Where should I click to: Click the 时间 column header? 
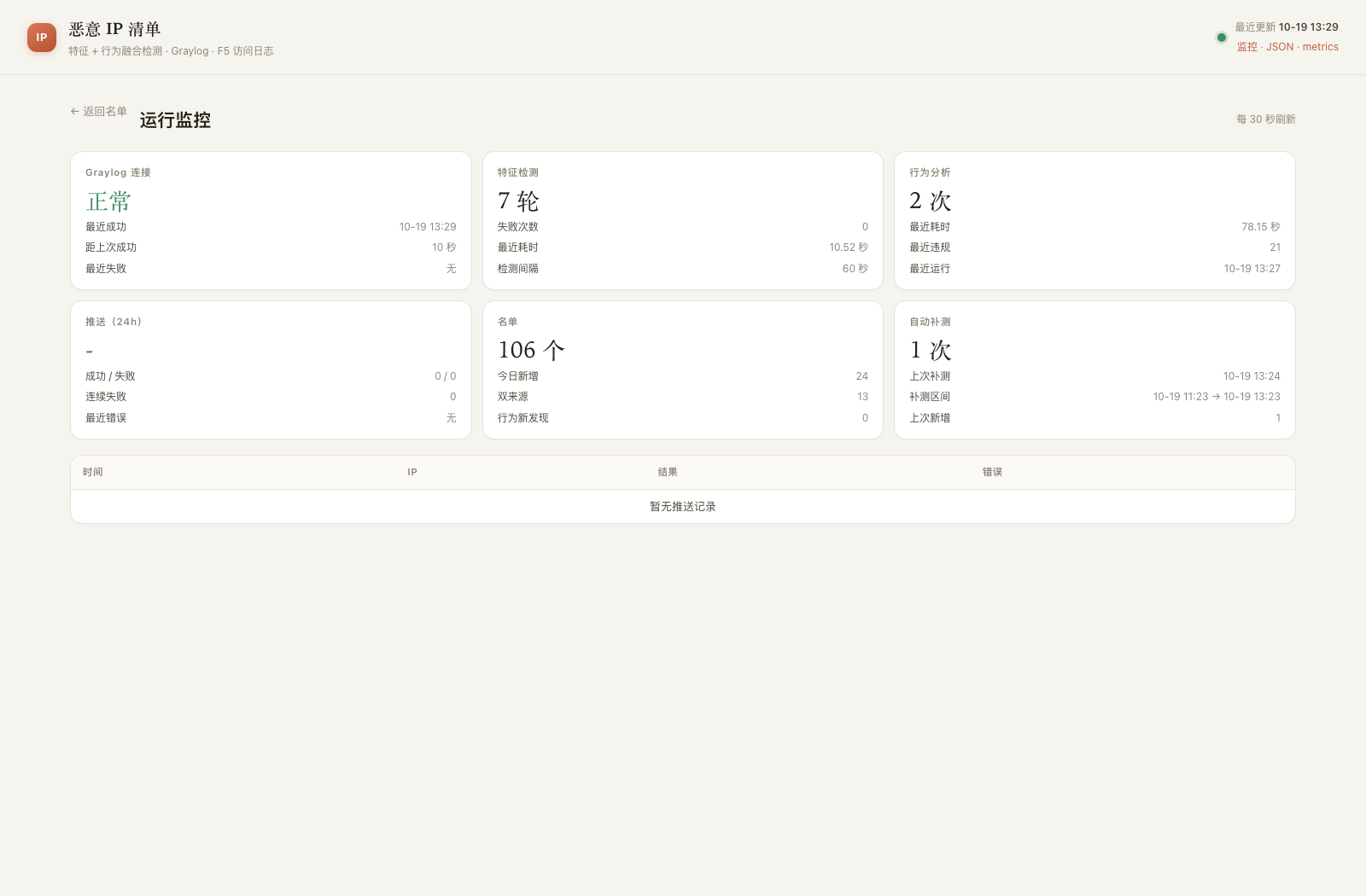tap(93, 472)
